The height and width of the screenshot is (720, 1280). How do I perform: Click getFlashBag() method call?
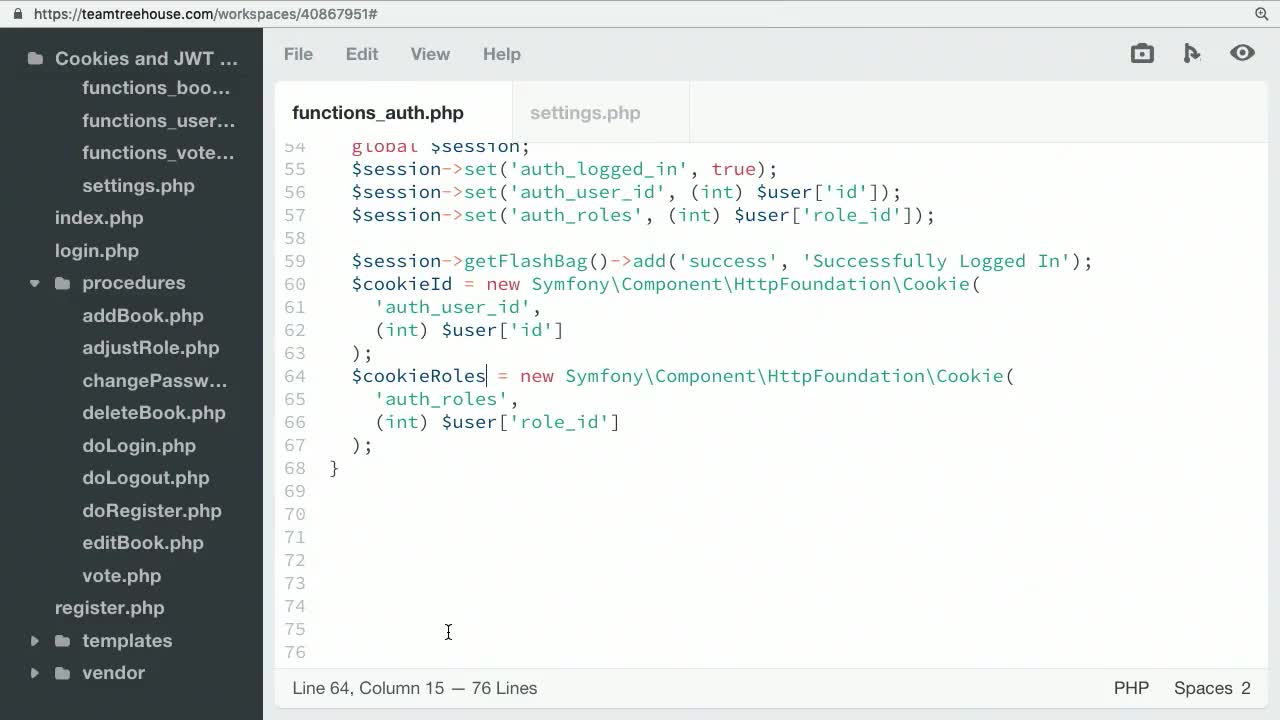click(536, 261)
